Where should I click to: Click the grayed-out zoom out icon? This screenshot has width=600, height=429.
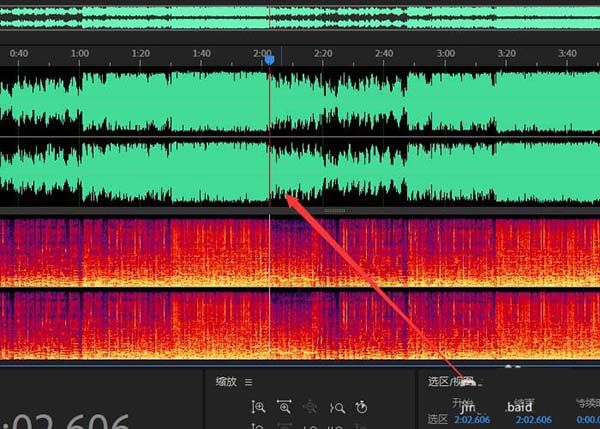pos(309,407)
